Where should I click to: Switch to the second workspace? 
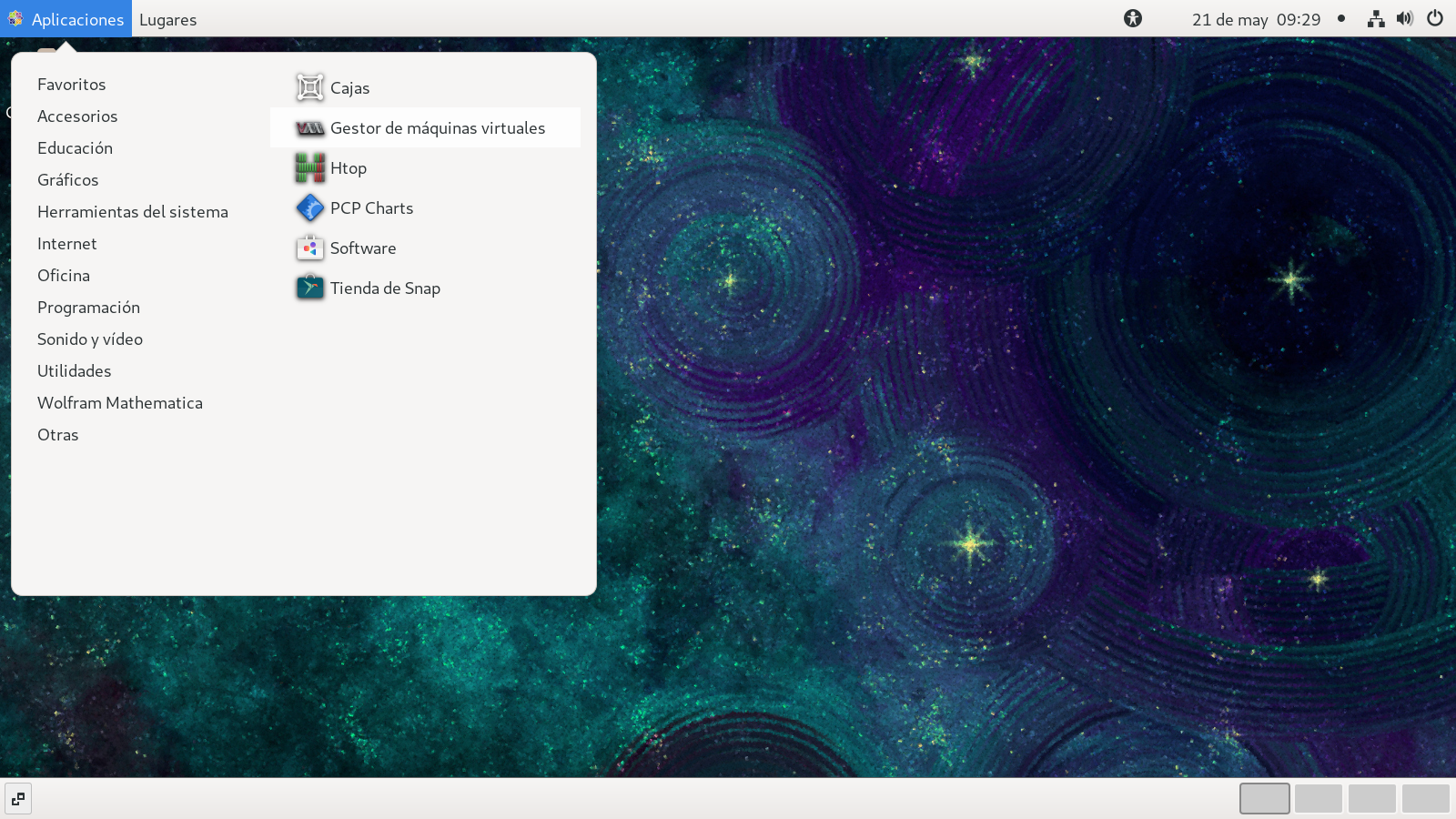point(1318,798)
